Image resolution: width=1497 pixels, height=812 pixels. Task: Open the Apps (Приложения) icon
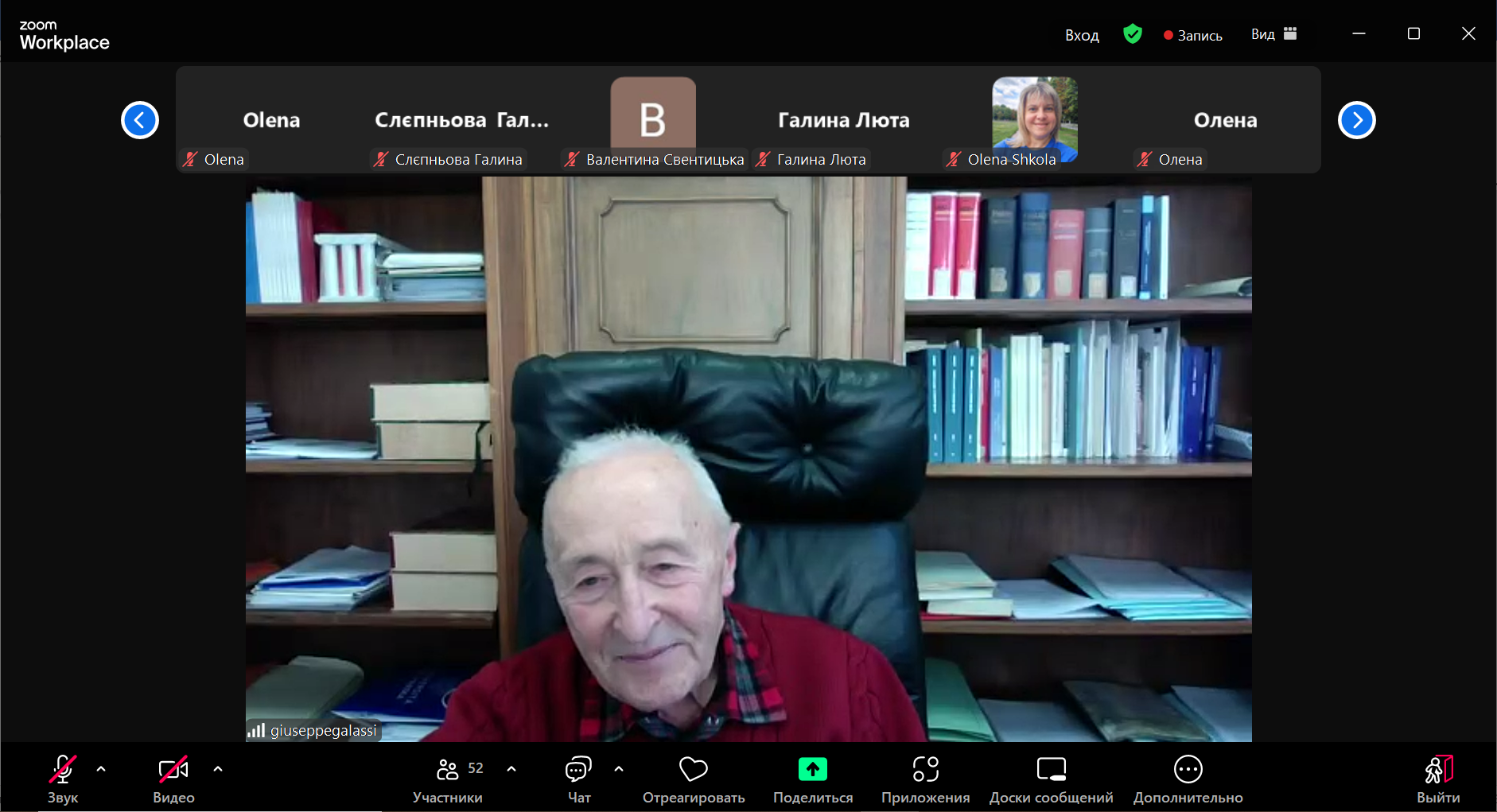[925, 770]
